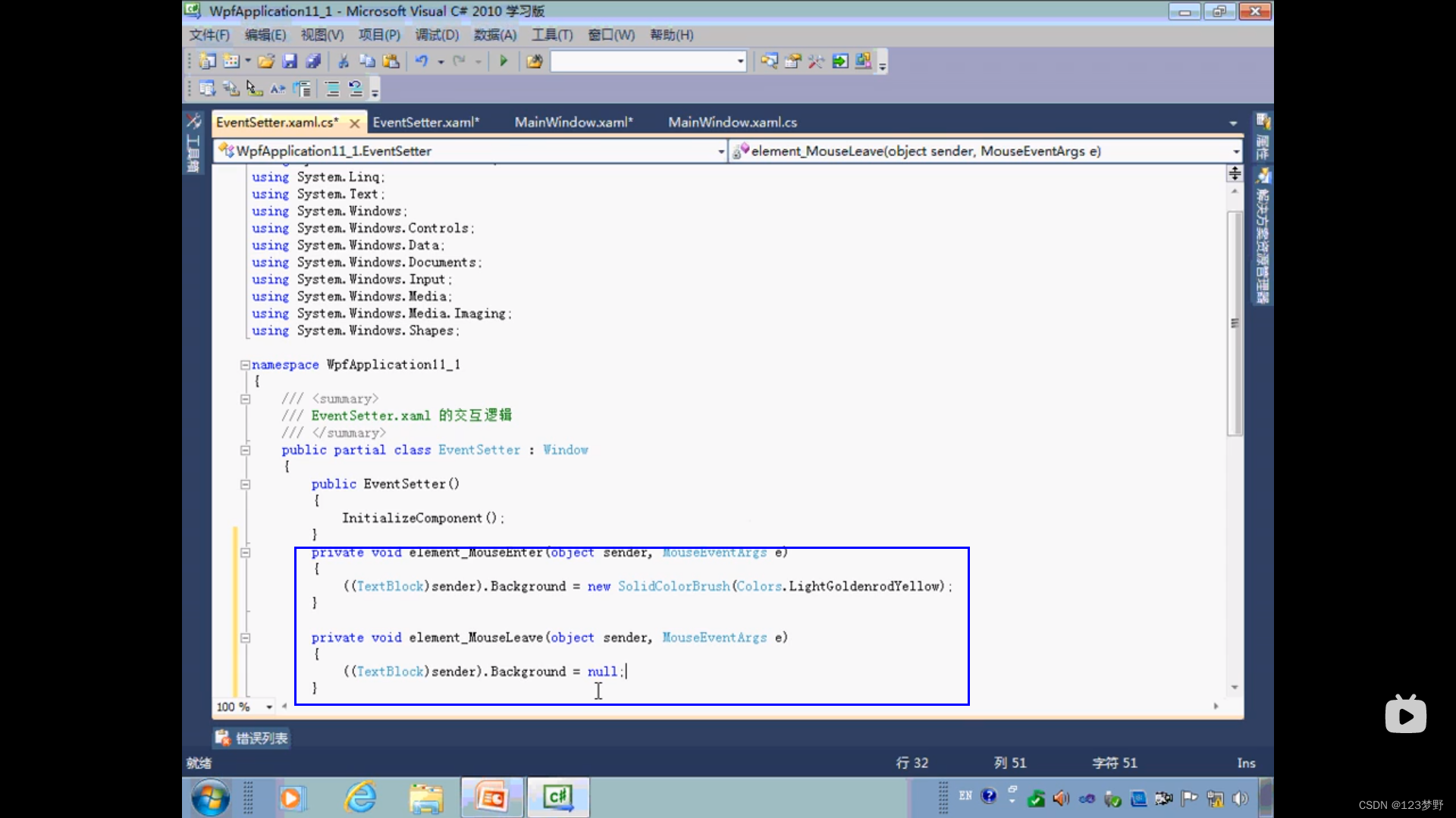Close the EventSetter.xaml.cs* tab
The height and width of the screenshot is (818, 1456).
click(354, 123)
